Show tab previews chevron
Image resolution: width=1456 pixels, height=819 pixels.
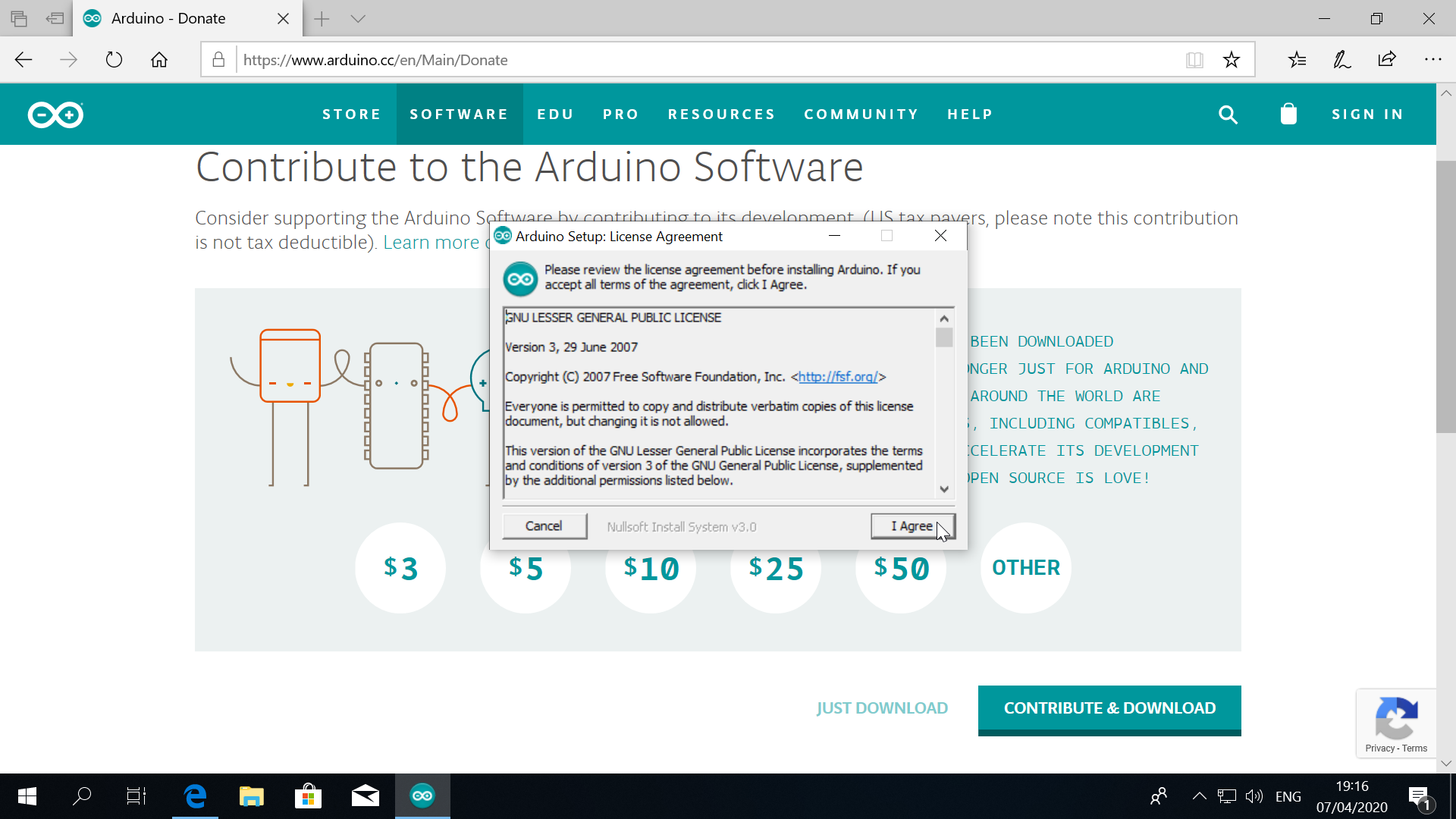358,19
